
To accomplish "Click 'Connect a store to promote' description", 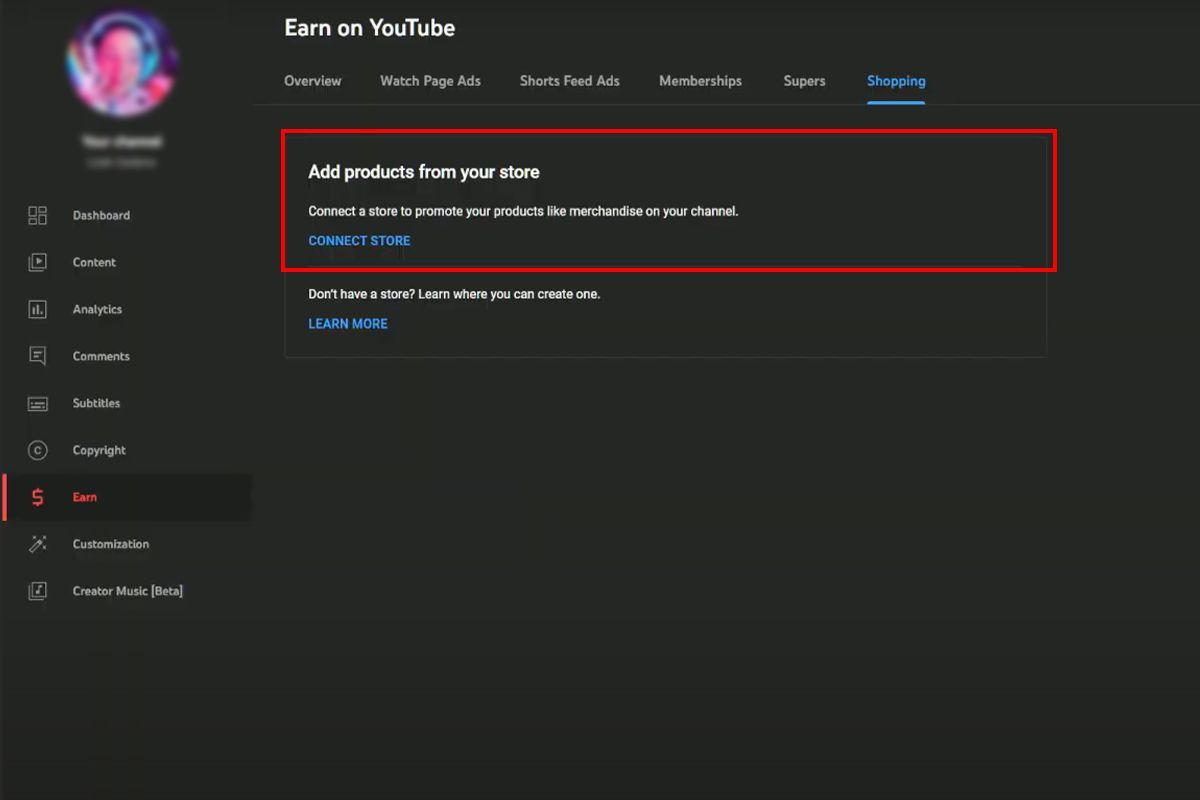I will pos(523,212).
